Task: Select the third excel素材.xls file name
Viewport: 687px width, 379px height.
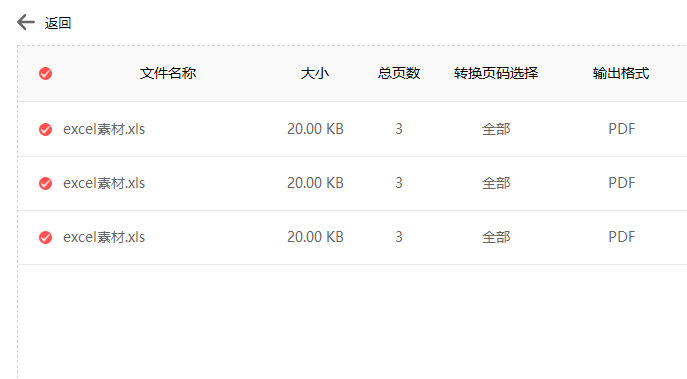Action: pyautogui.click(x=104, y=237)
